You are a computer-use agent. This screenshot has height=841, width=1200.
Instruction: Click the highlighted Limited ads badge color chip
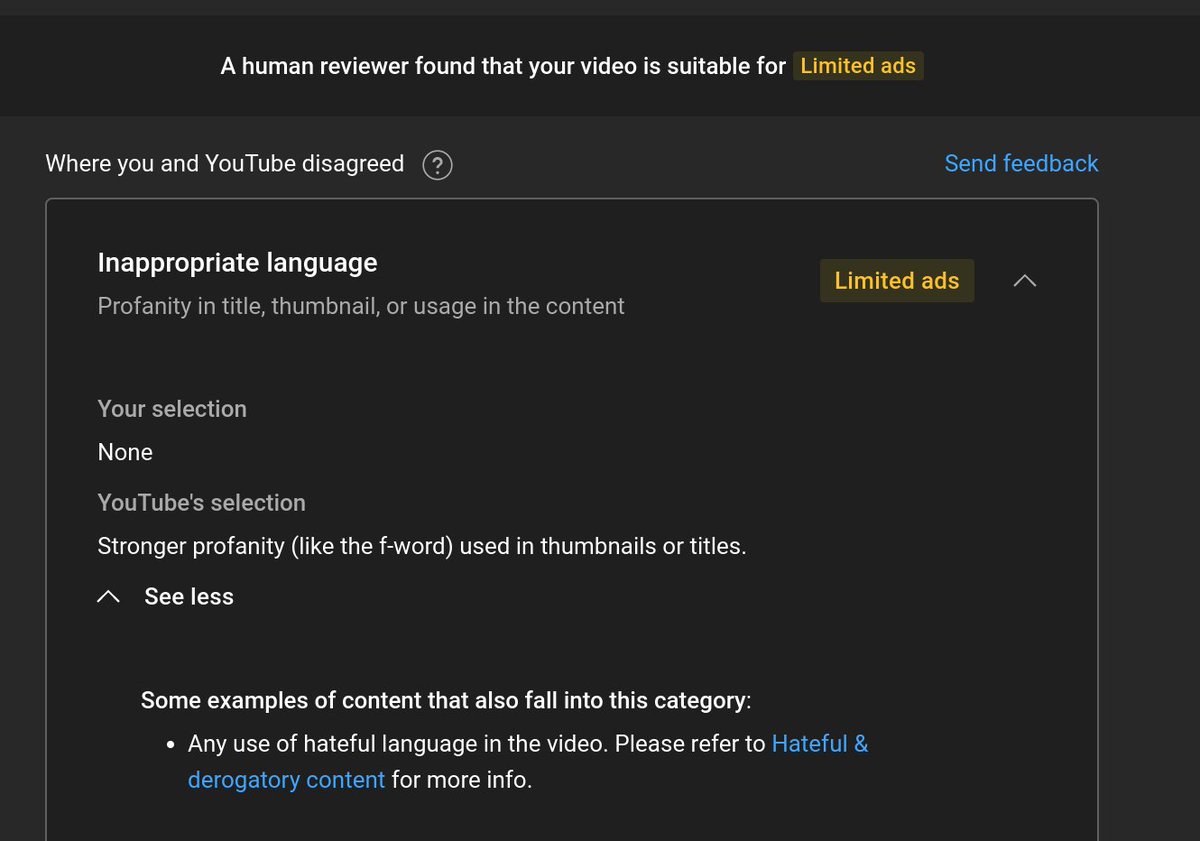(896, 281)
